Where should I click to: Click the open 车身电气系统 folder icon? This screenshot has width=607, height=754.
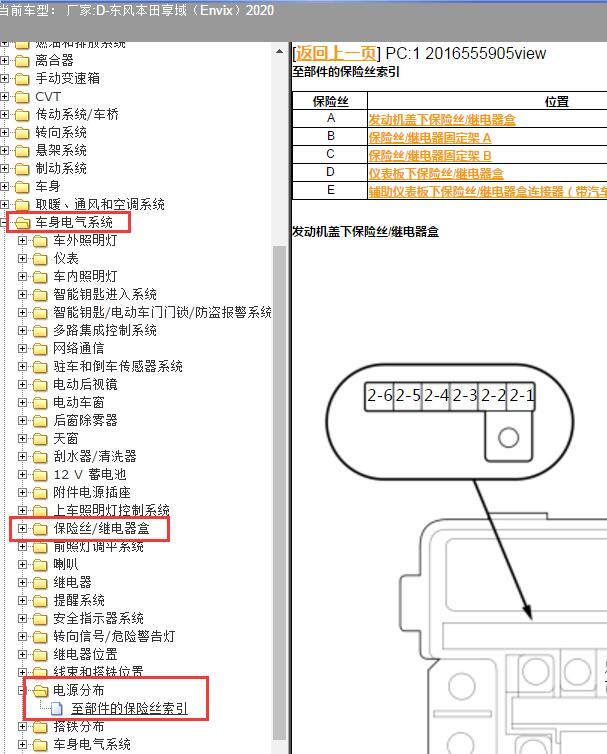tap(23, 223)
